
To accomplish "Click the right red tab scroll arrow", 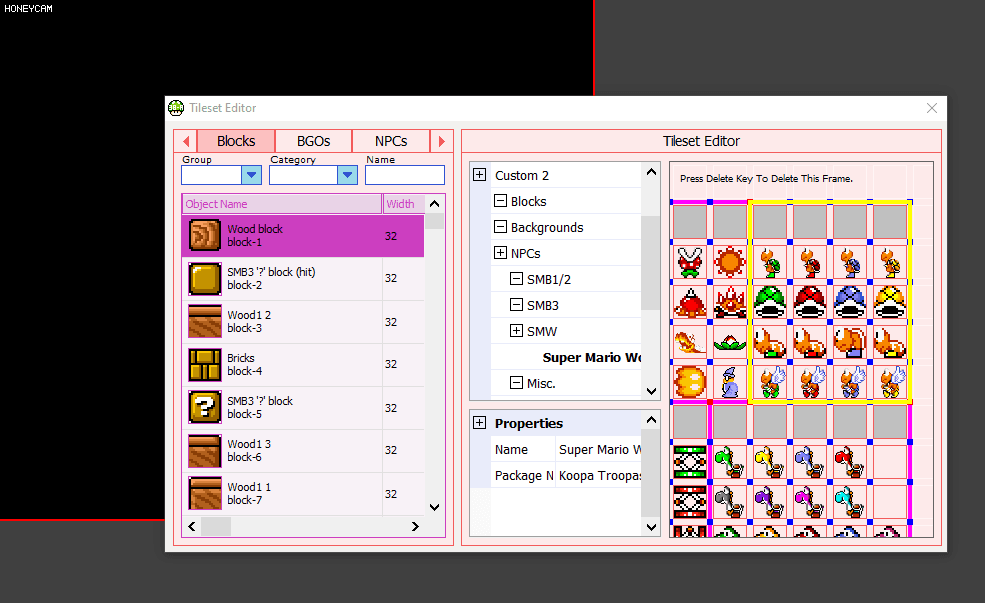I will (x=442, y=141).
